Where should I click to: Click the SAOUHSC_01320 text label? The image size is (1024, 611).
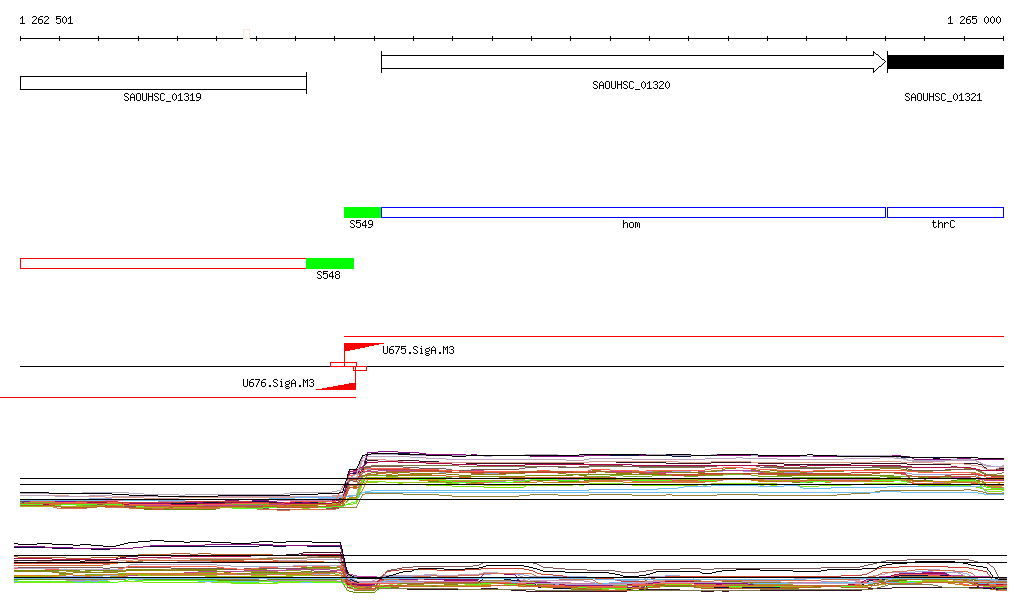point(631,86)
